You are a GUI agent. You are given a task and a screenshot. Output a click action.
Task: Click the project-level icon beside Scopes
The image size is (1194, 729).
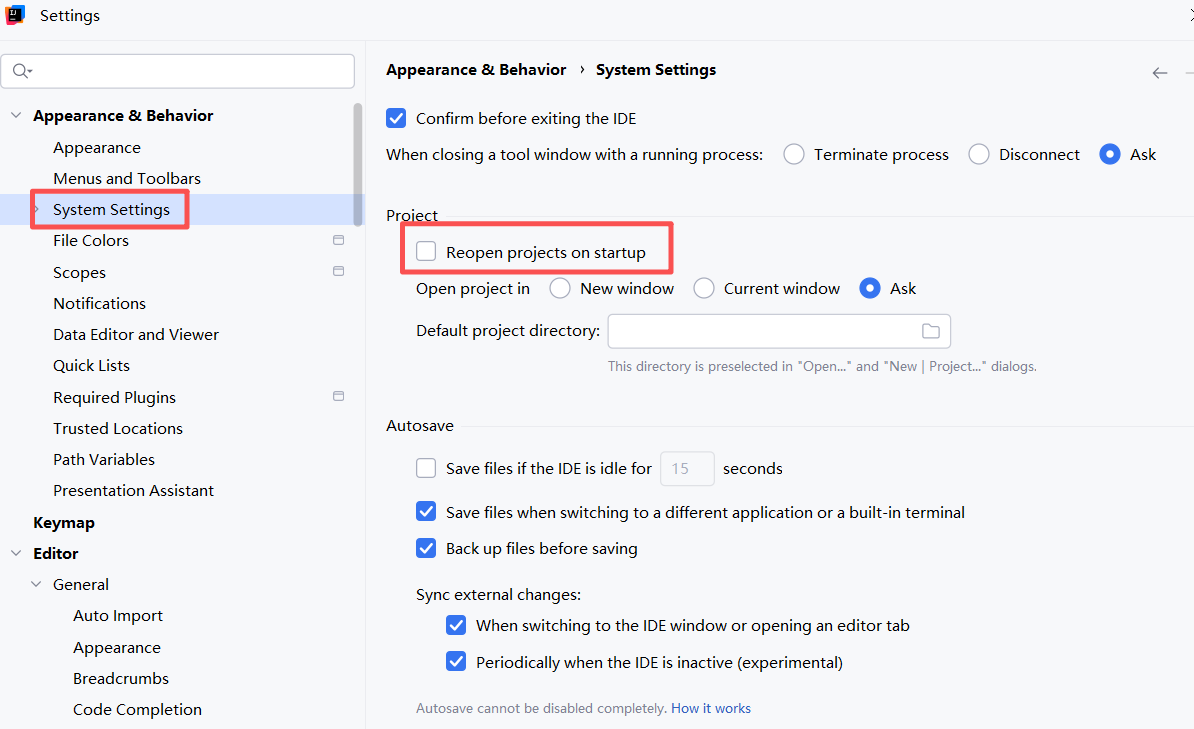[339, 271]
